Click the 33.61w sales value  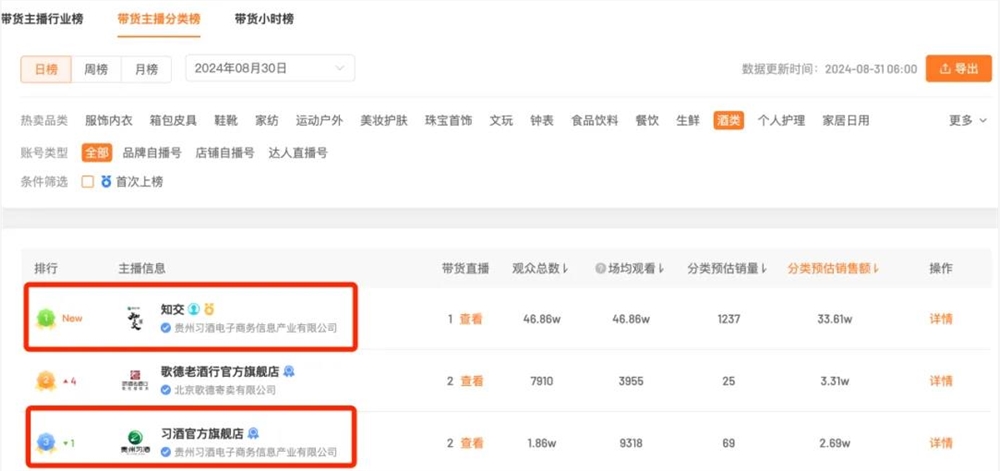[835, 319]
